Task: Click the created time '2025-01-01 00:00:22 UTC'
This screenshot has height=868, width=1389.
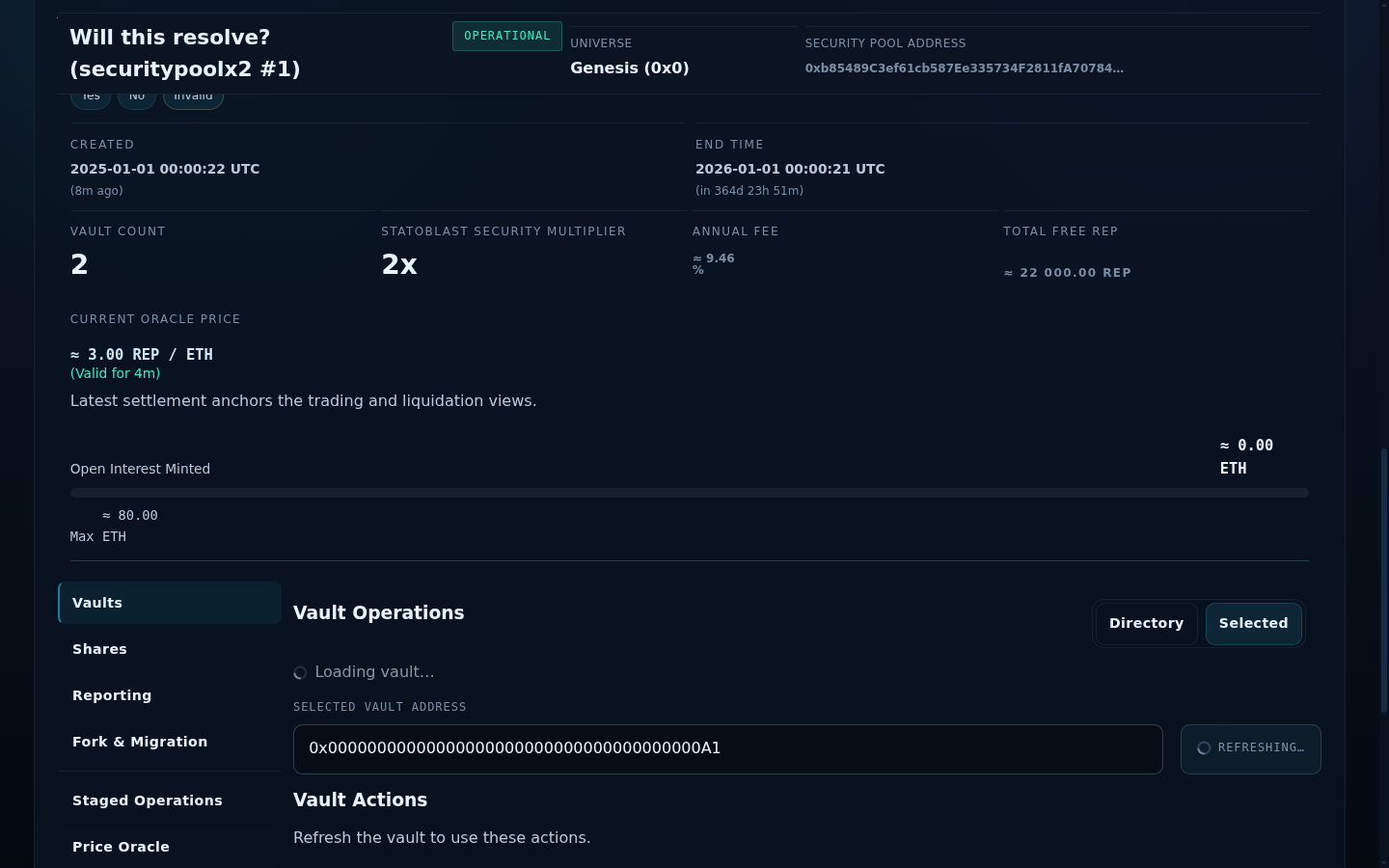Action: click(165, 169)
